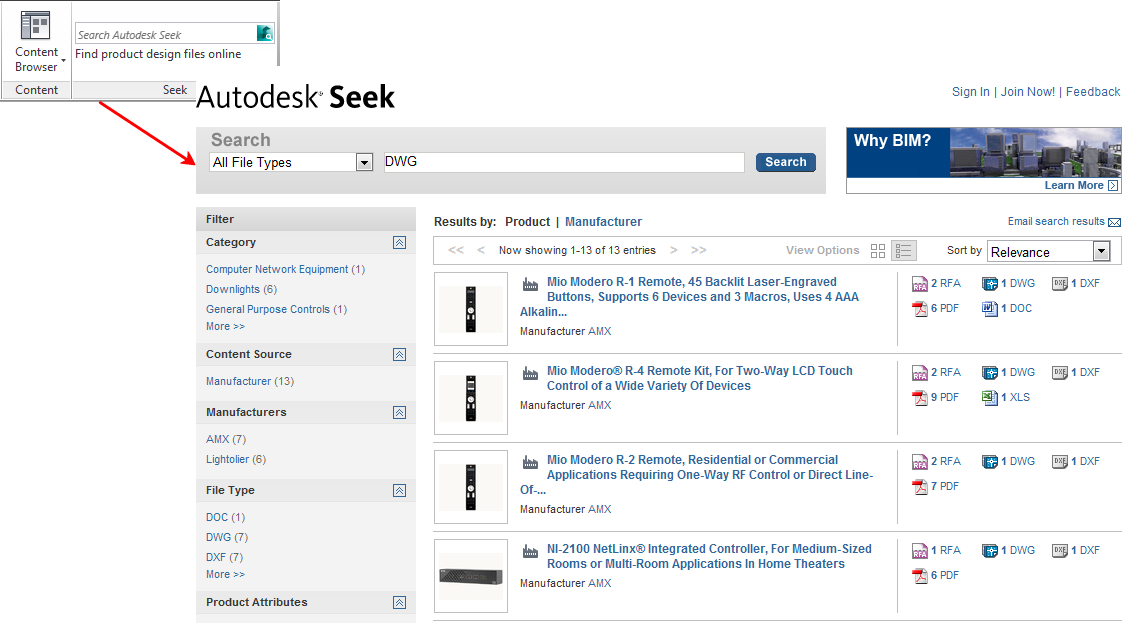Viewport: 1124px width, 624px height.
Task: Follow the Sign In link
Action: (971, 92)
